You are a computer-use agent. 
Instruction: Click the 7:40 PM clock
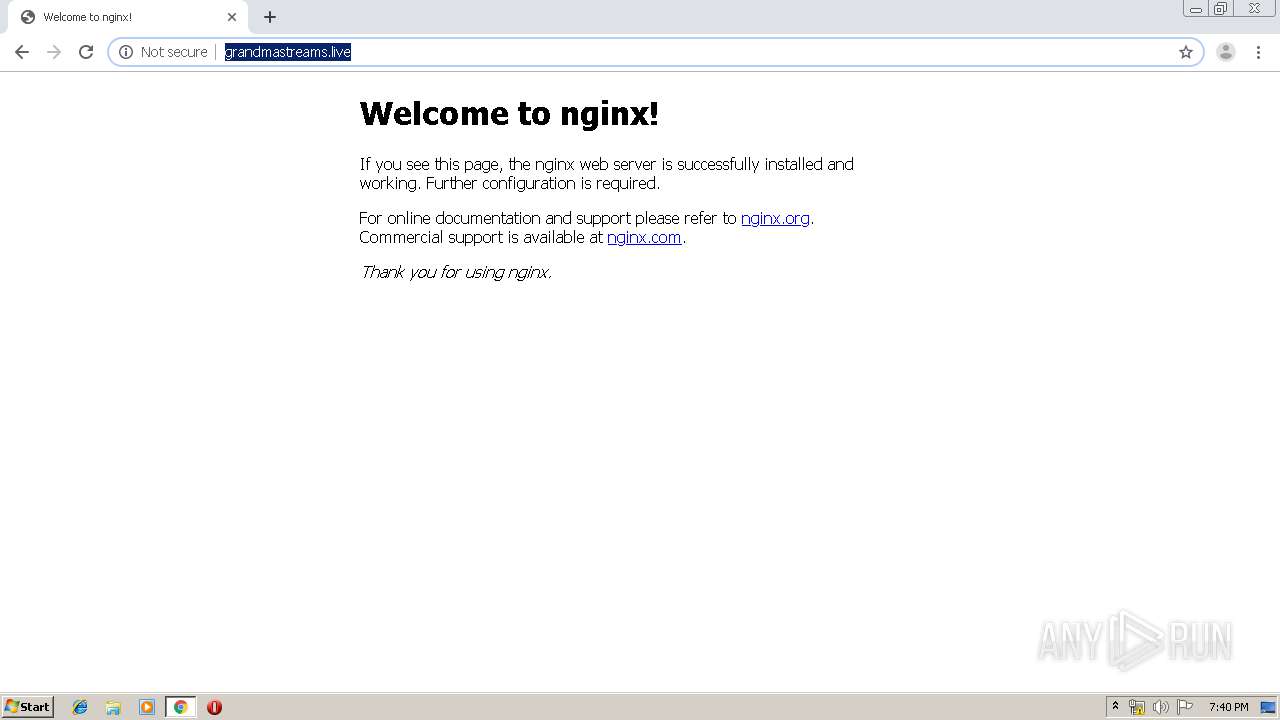pyautogui.click(x=1228, y=707)
